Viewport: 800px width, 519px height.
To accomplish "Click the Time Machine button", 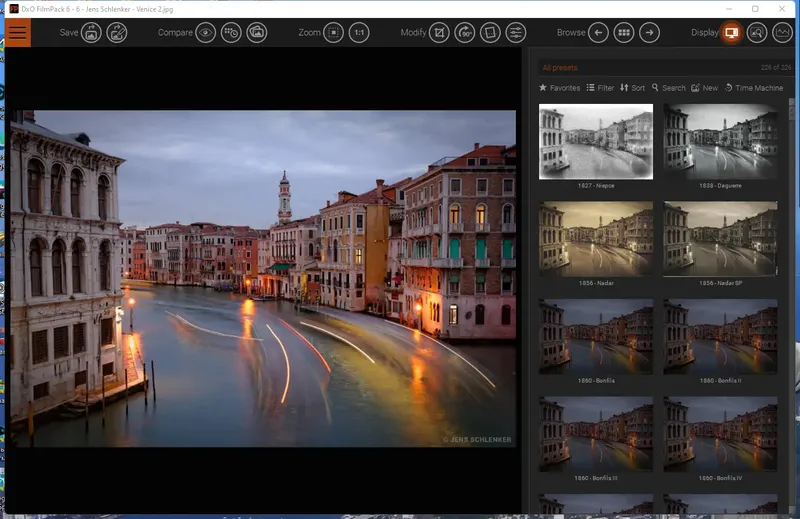I will coord(754,88).
